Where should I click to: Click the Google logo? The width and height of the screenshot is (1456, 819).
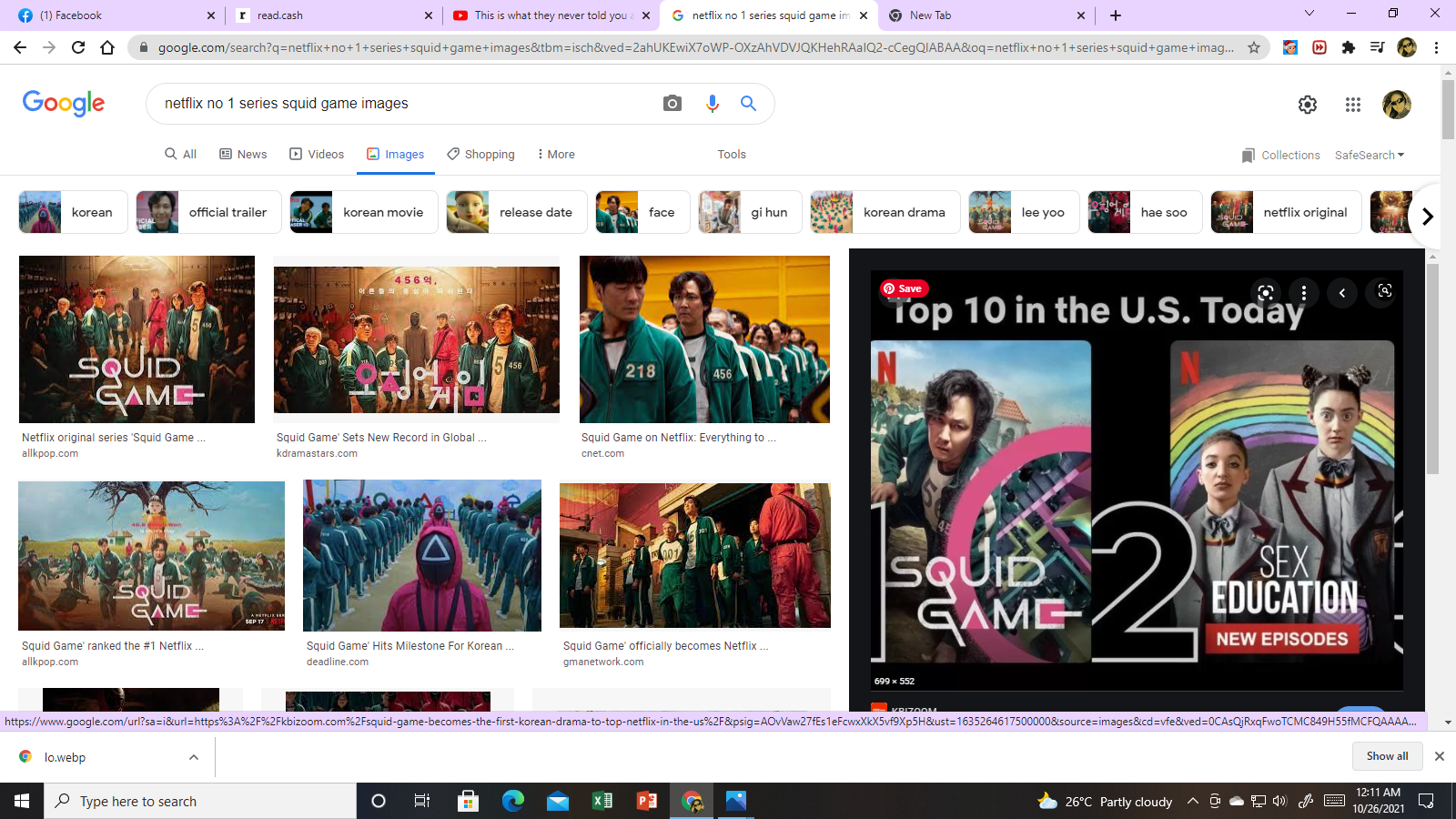[64, 103]
